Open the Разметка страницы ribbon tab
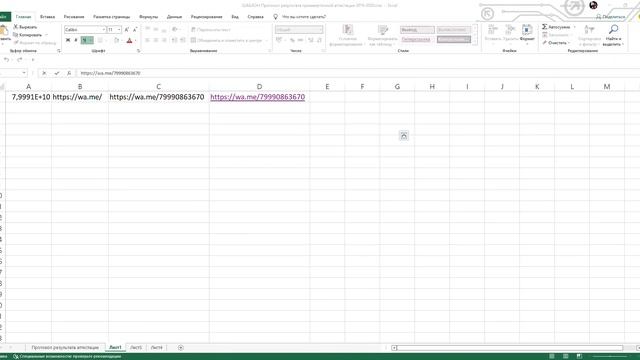The image size is (640, 360). 111,17
